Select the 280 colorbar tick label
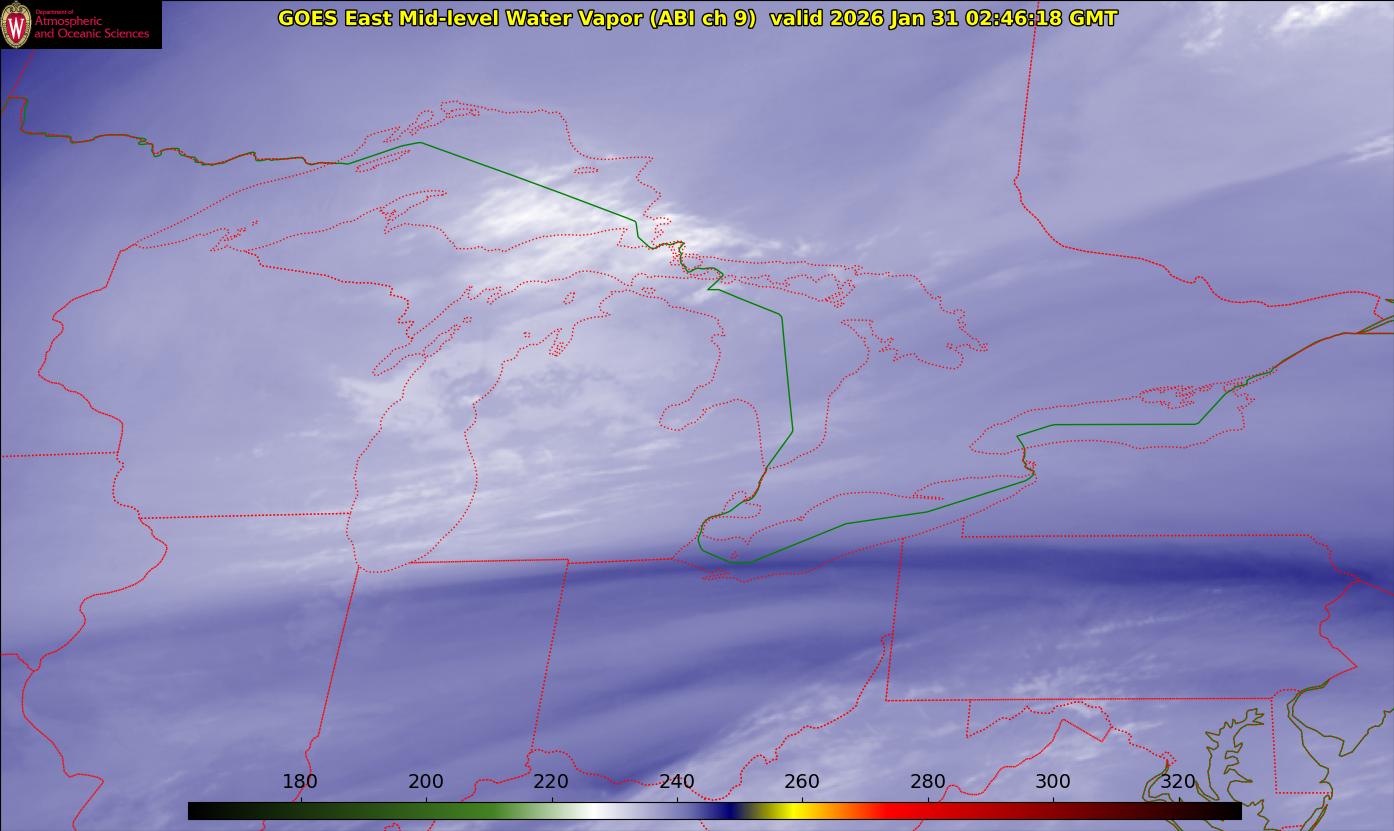The image size is (1394, 831). (x=928, y=782)
